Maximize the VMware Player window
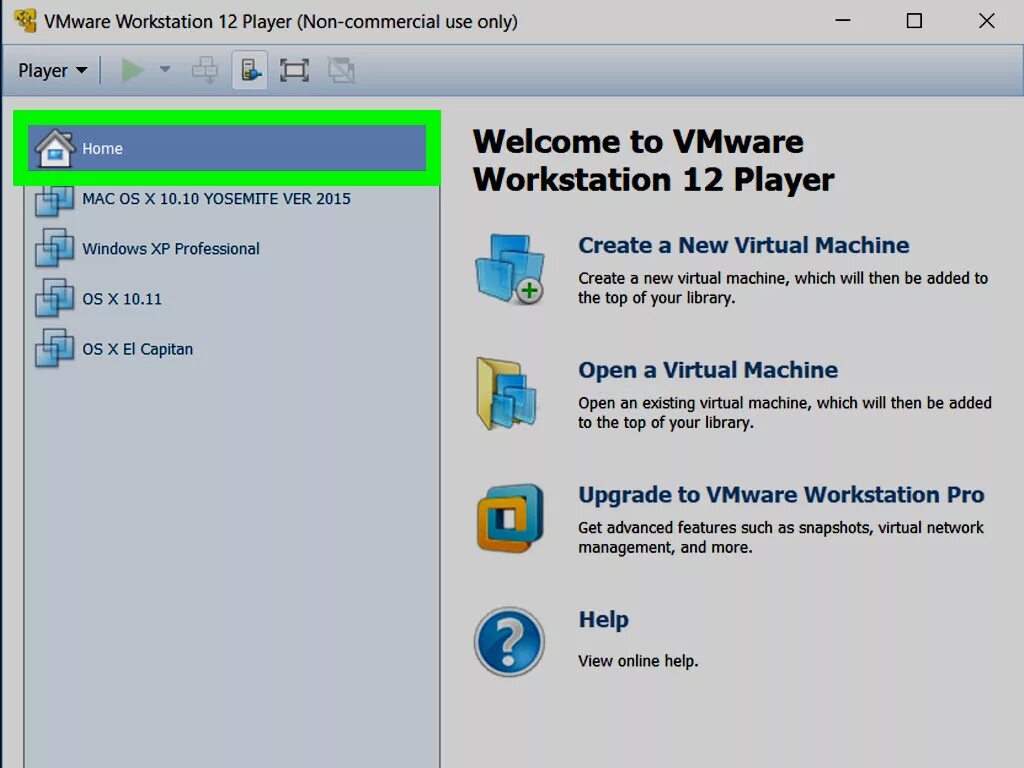 tap(914, 21)
